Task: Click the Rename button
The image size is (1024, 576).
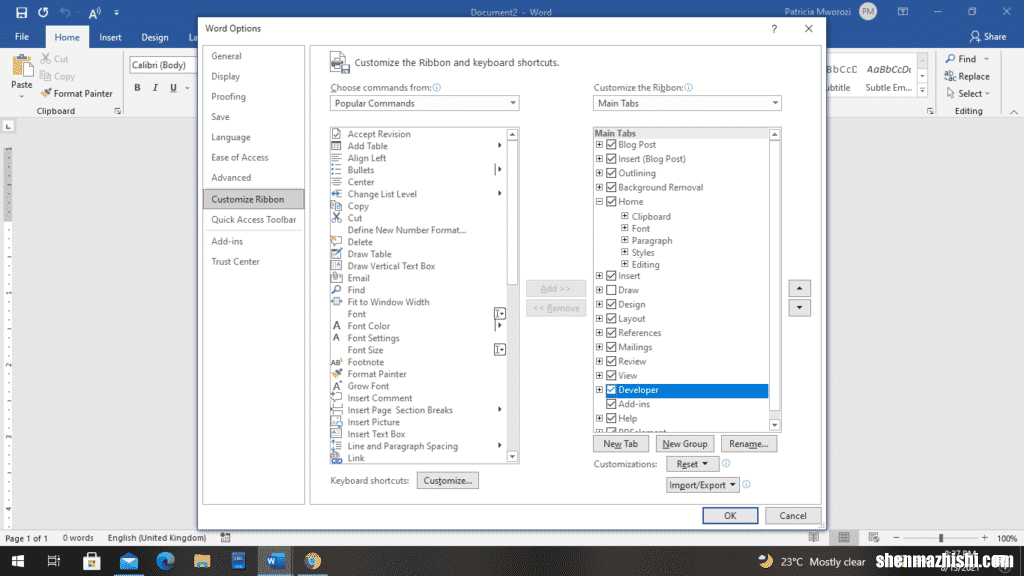Action: (x=748, y=443)
